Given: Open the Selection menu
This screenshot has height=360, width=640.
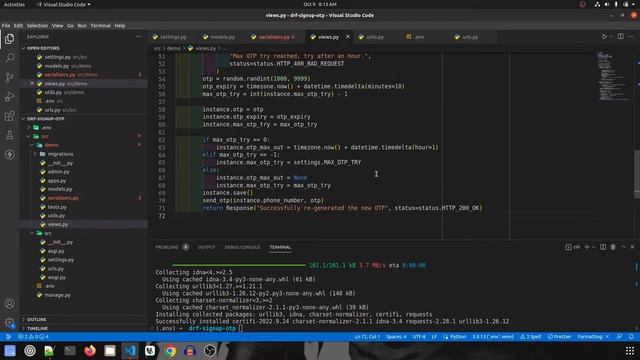Looking at the screenshot, I should (37, 26).
